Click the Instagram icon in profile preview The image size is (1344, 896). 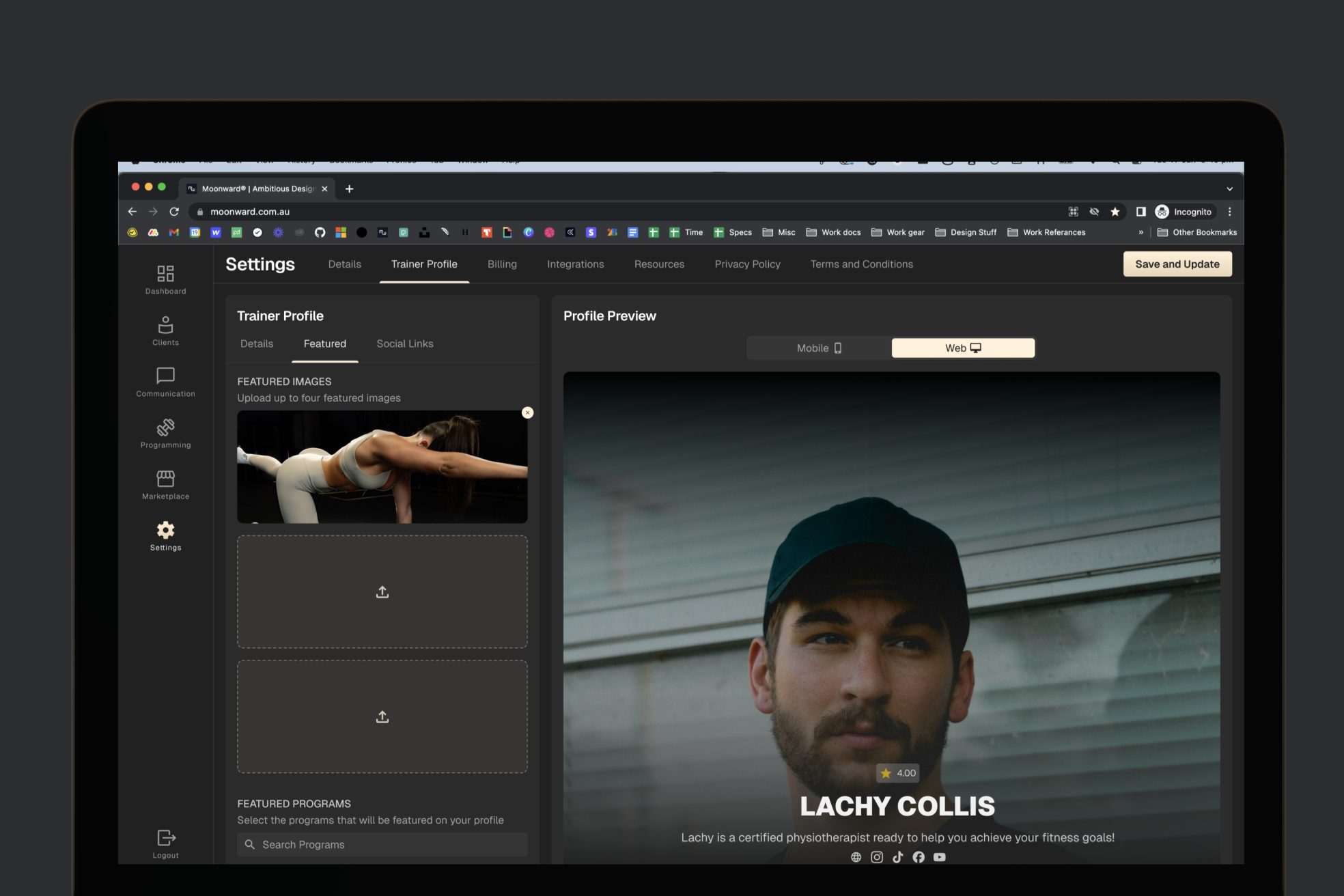tap(877, 857)
